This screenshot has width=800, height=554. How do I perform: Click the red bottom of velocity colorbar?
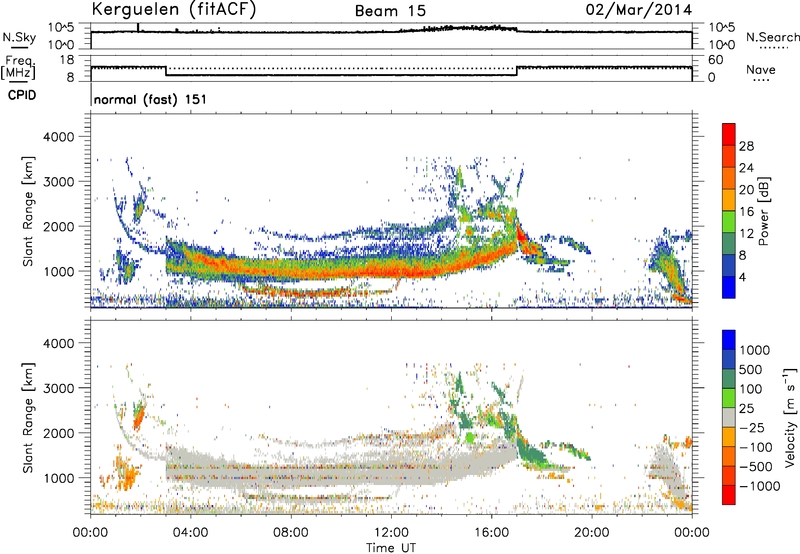pos(729,495)
